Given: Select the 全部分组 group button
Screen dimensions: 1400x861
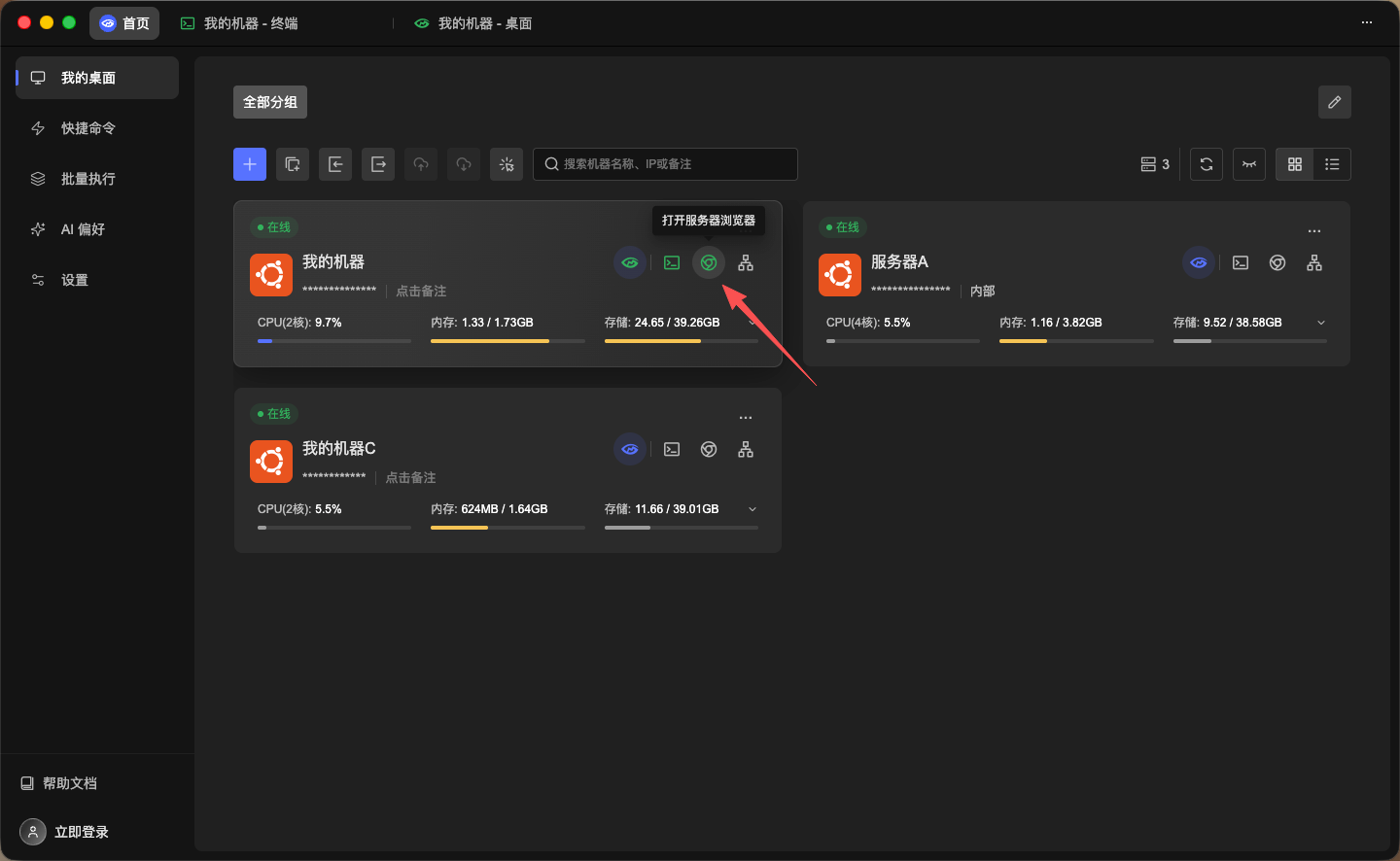Looking at the screenshot, I should click(x=270, y=102).
